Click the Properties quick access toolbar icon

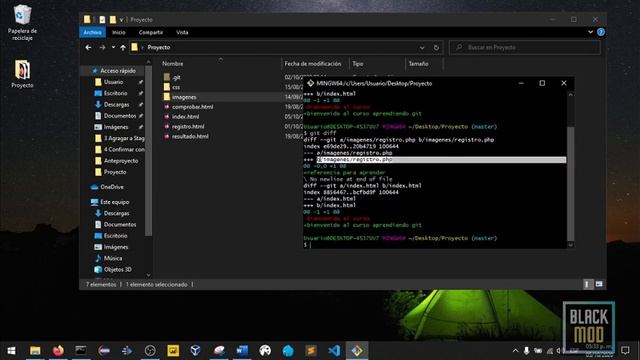[102, 19]
